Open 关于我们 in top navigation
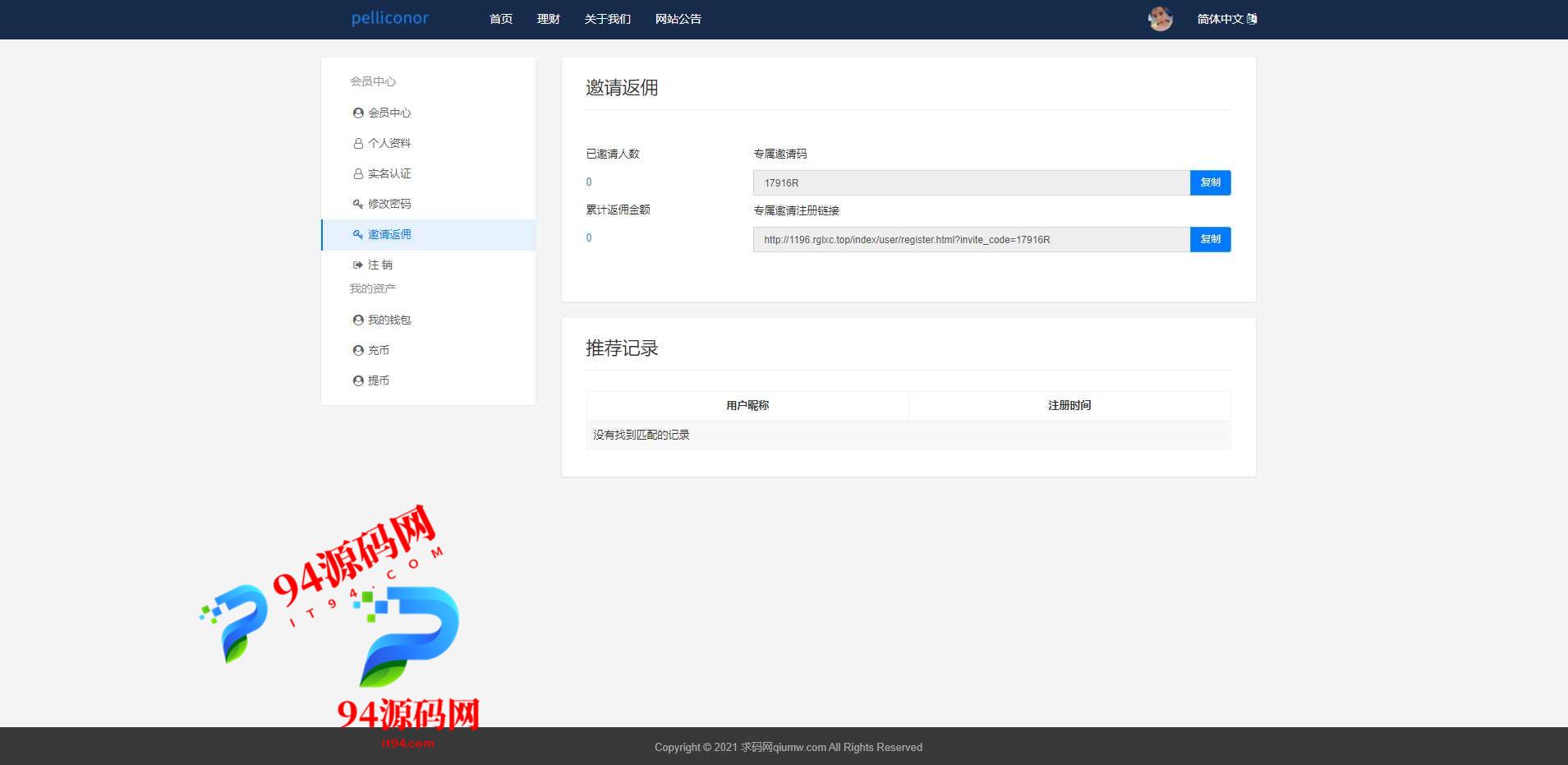This screenshot has height=765, width=1568. 608,19
